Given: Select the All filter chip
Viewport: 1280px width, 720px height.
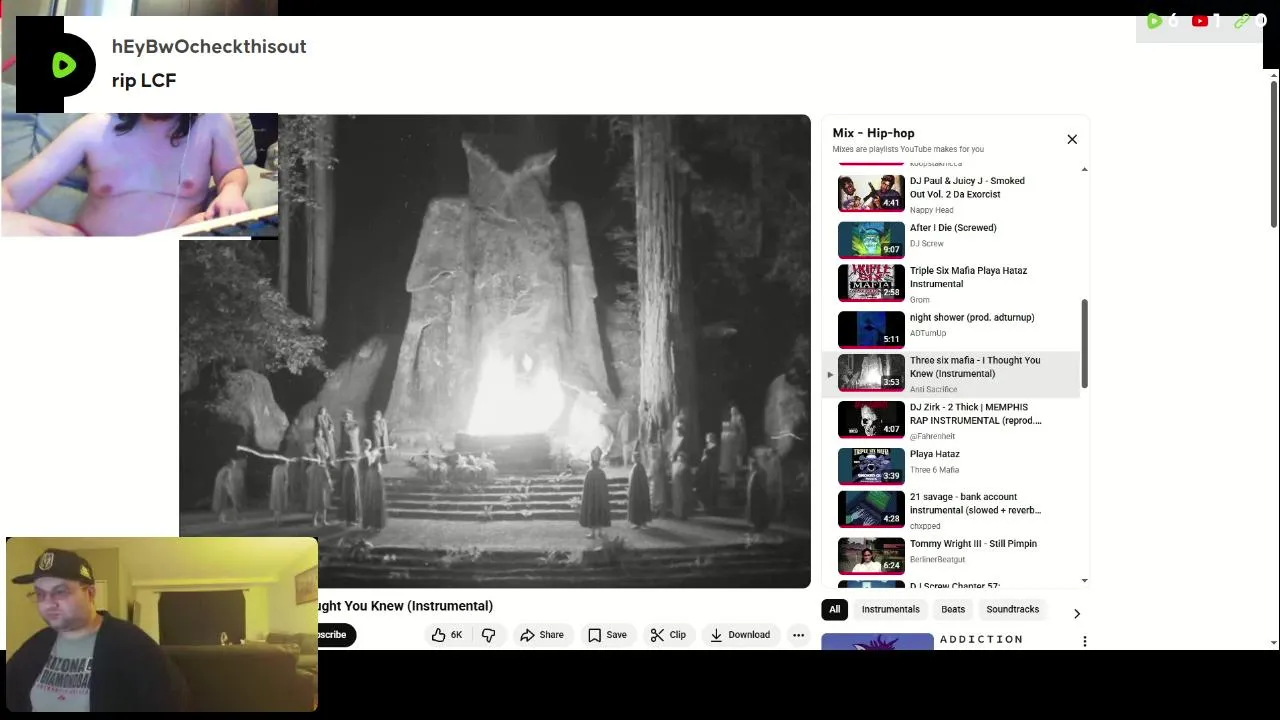Looking at the screenshot, I should [834, 609].
